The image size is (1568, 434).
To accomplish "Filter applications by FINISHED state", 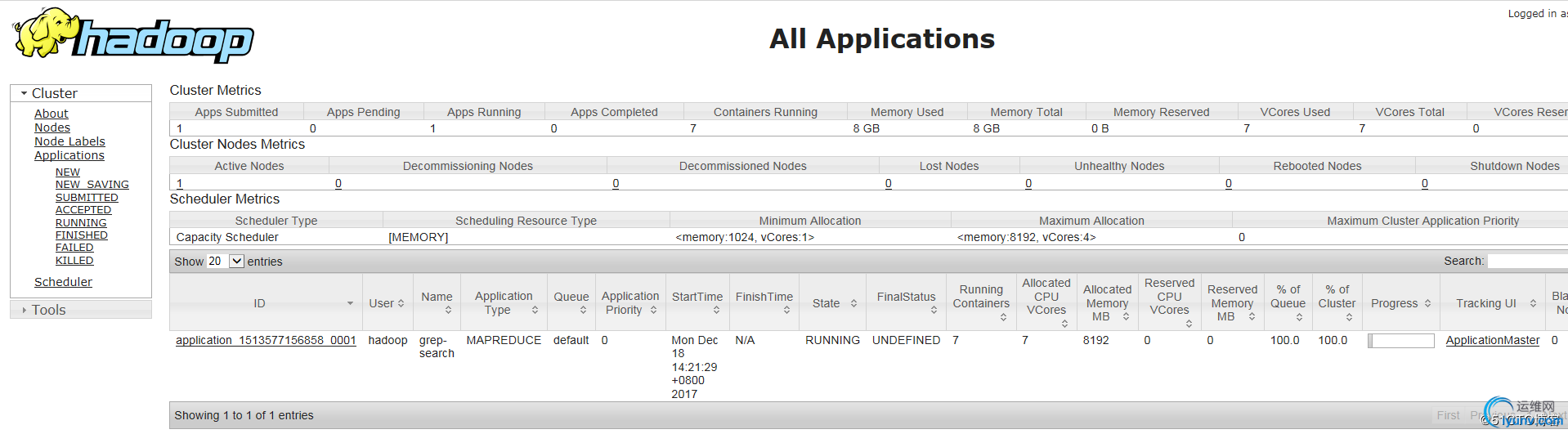I will 82,235.
